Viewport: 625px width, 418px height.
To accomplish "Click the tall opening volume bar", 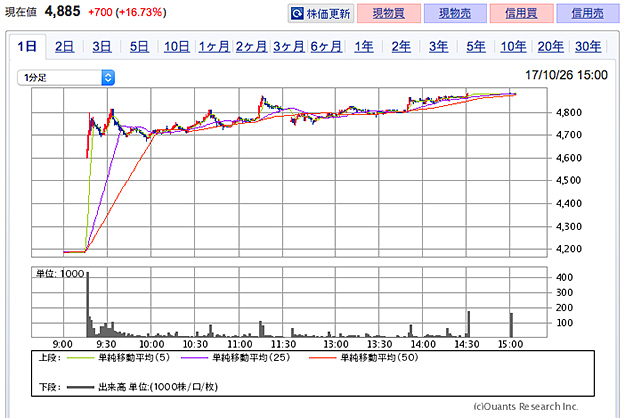I will (x=87, y=305).
